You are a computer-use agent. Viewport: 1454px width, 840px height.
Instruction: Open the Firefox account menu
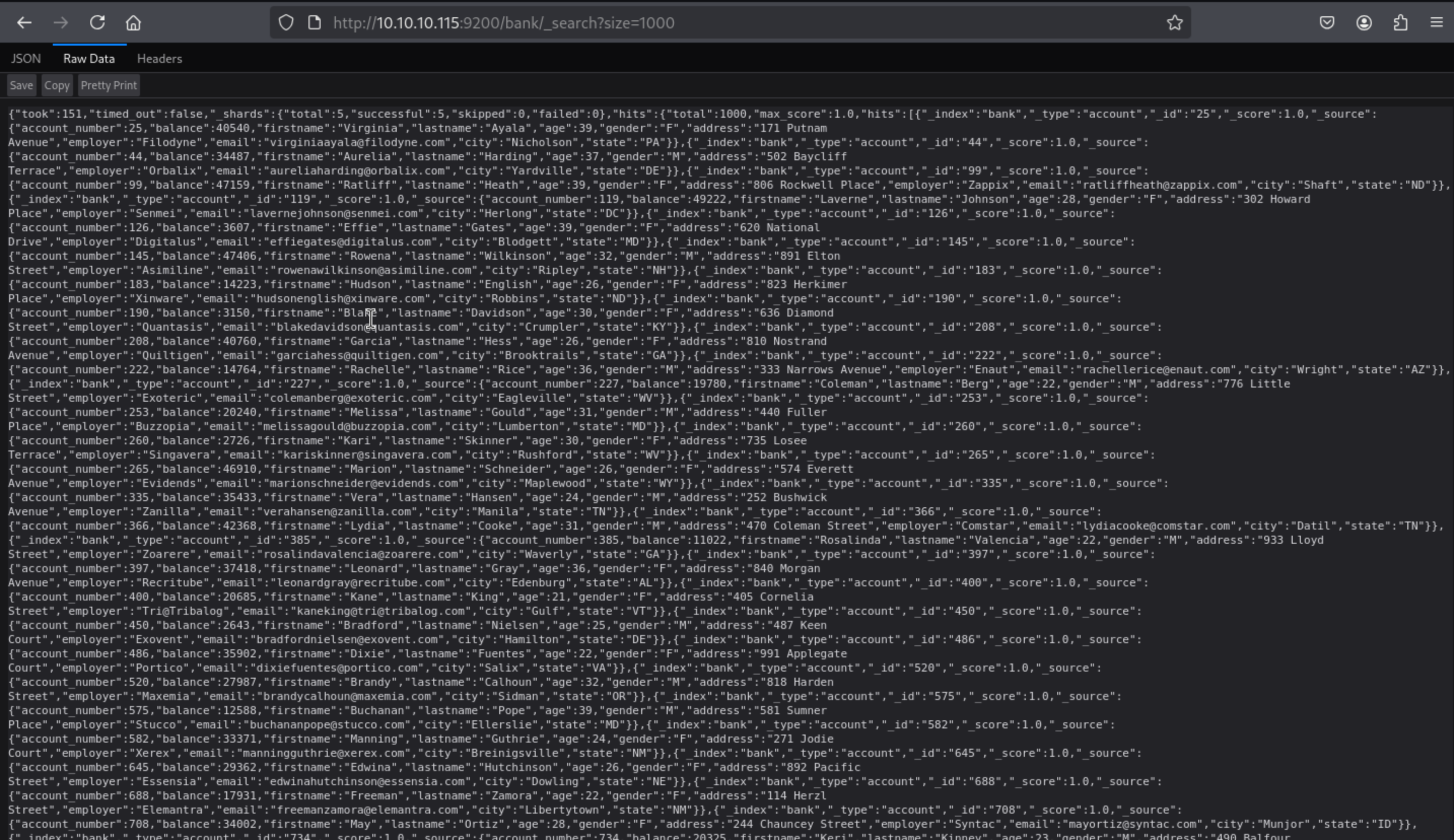tap(1364, 23)
